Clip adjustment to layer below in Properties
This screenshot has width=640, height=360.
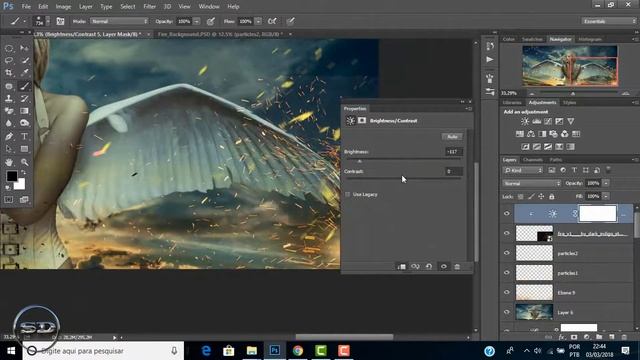tap(401, 267)
